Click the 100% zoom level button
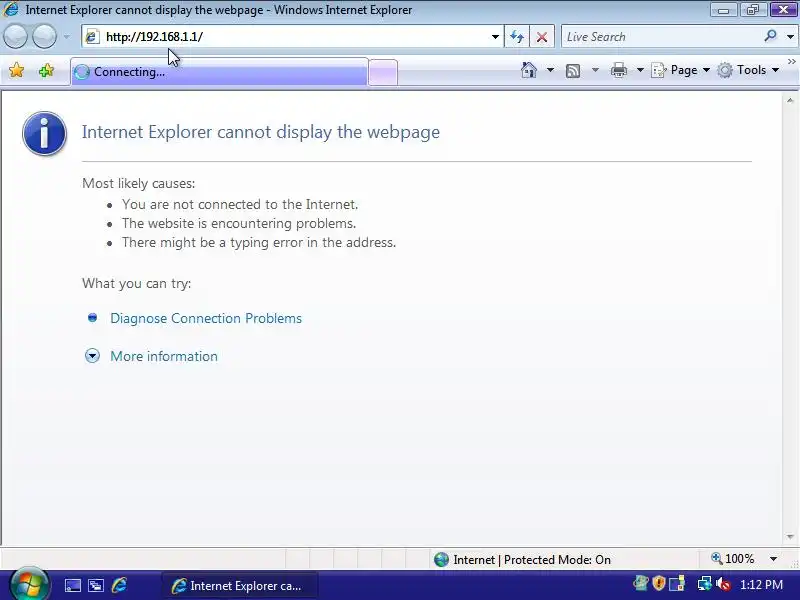The image size is (800, 600). (x=733, y=559)
